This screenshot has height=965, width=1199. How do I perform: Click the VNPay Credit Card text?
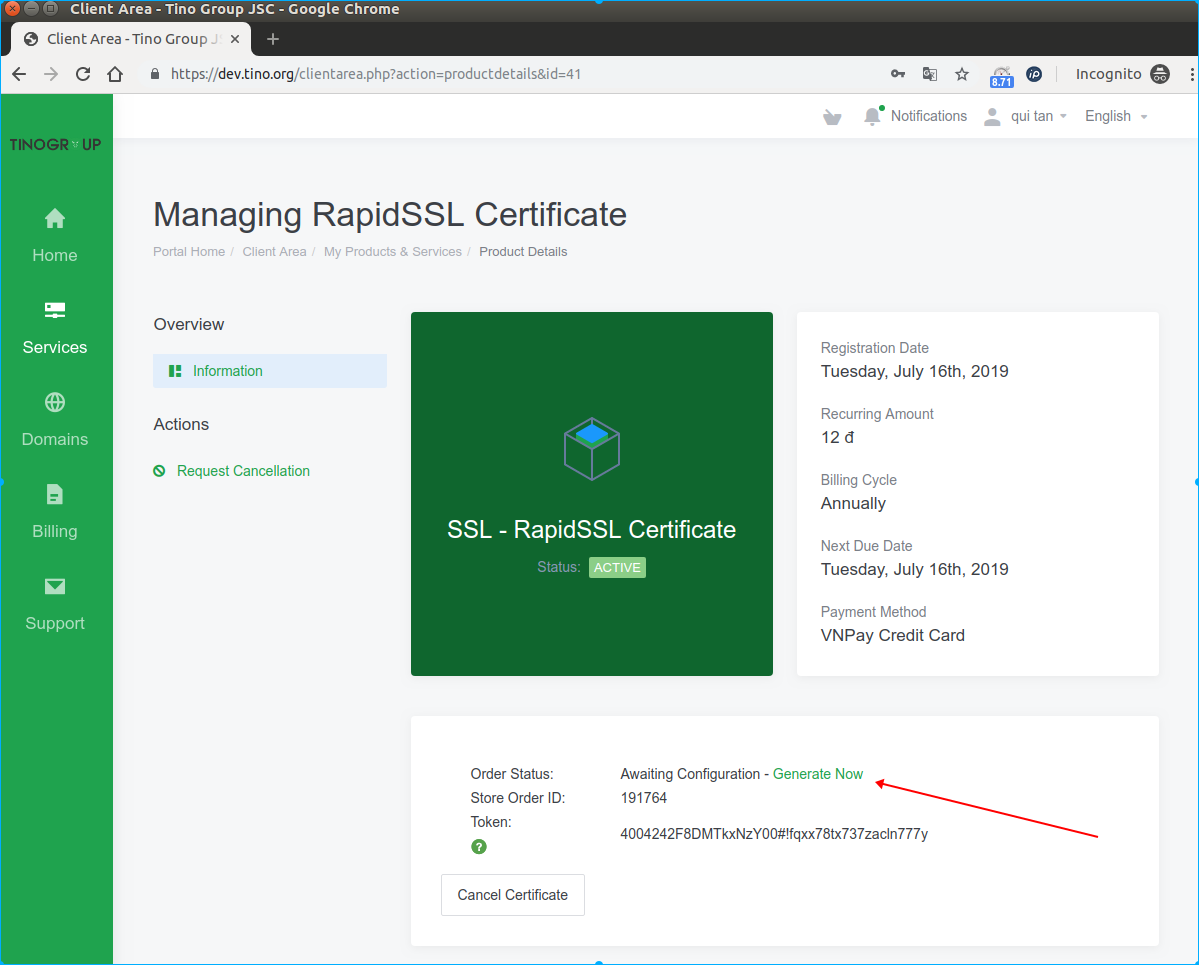coord(892,635)
